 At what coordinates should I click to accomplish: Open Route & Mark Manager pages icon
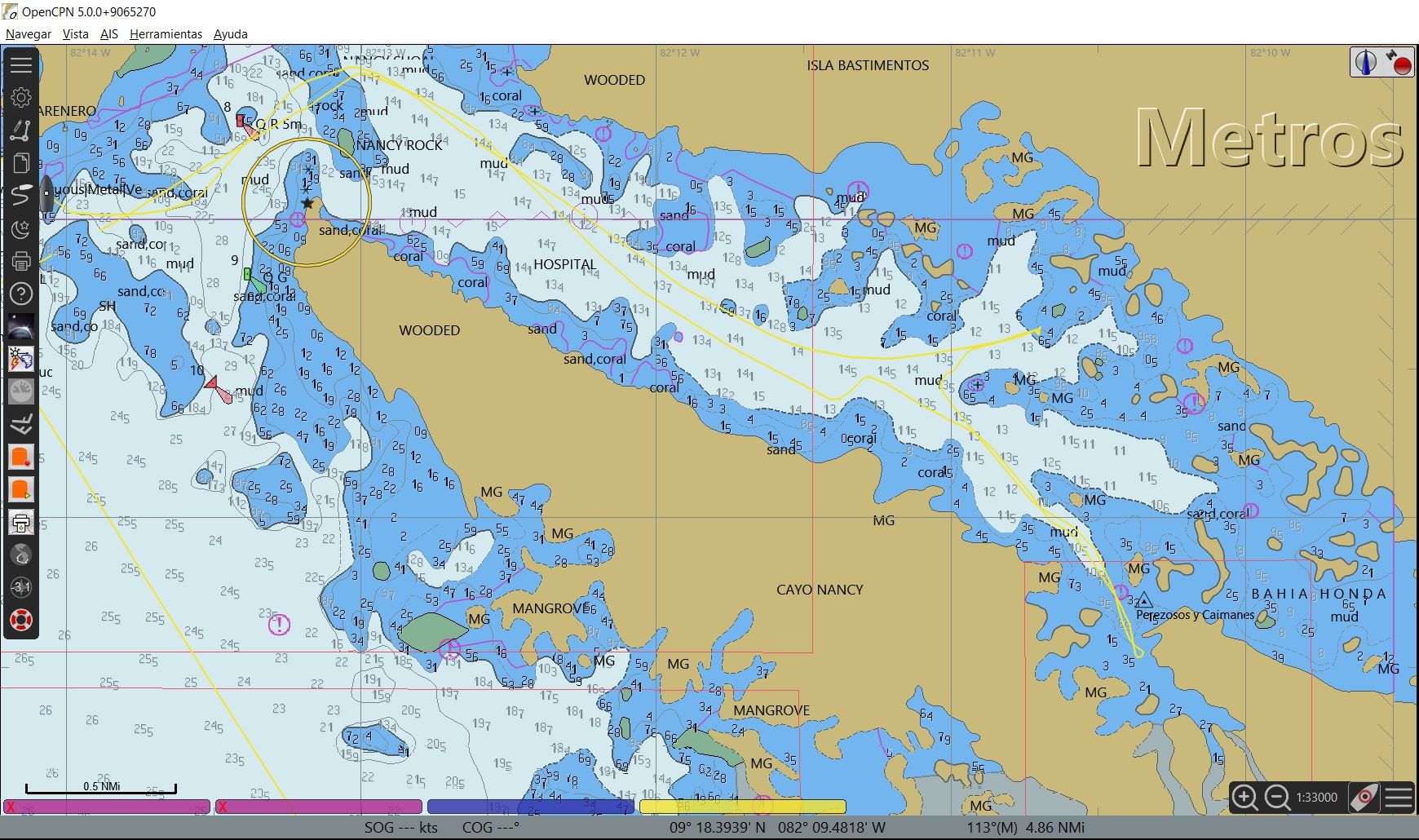[21, 162]
